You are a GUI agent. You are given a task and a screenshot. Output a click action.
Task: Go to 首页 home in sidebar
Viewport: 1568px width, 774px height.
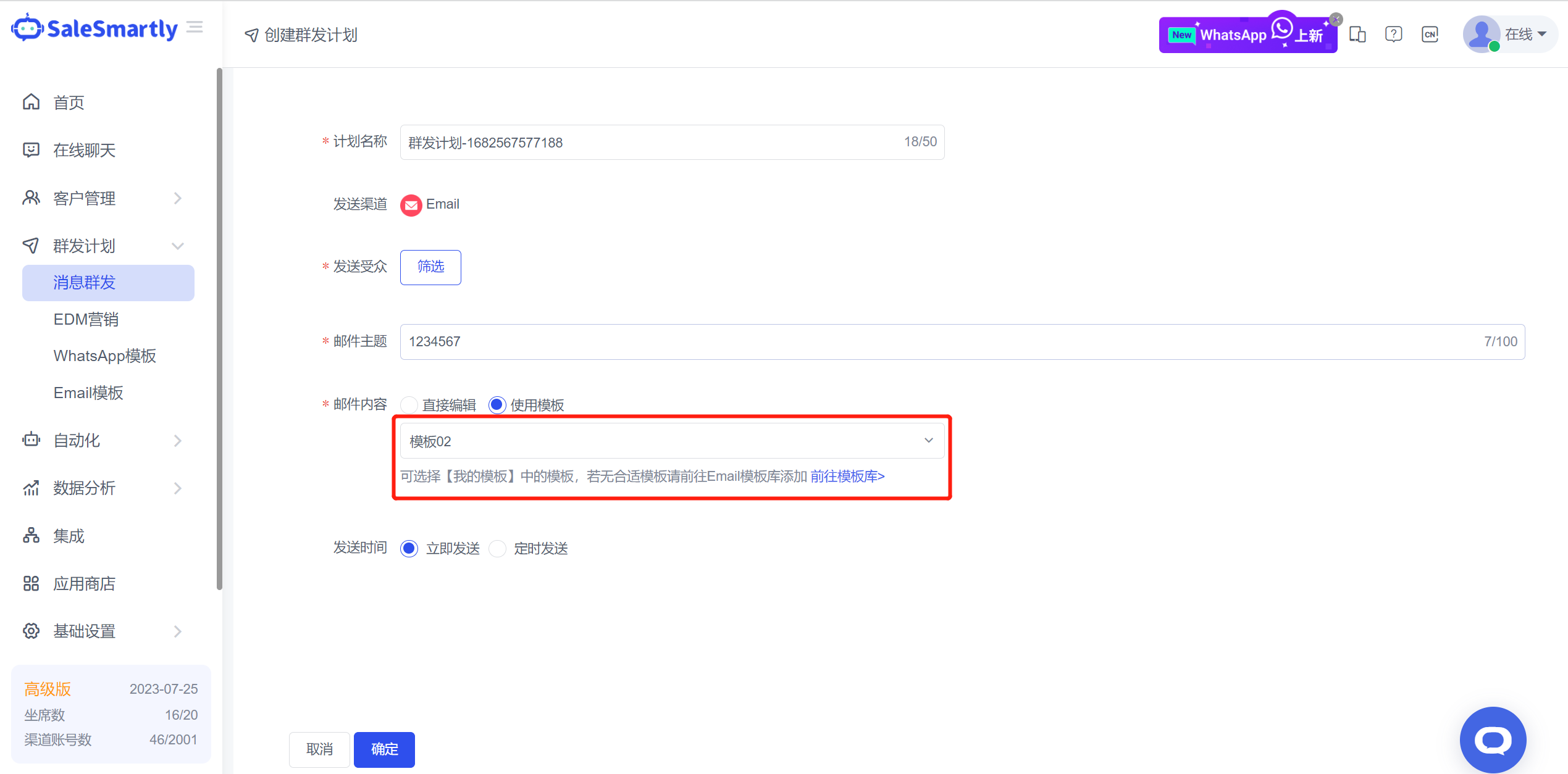tap(69, 102)
